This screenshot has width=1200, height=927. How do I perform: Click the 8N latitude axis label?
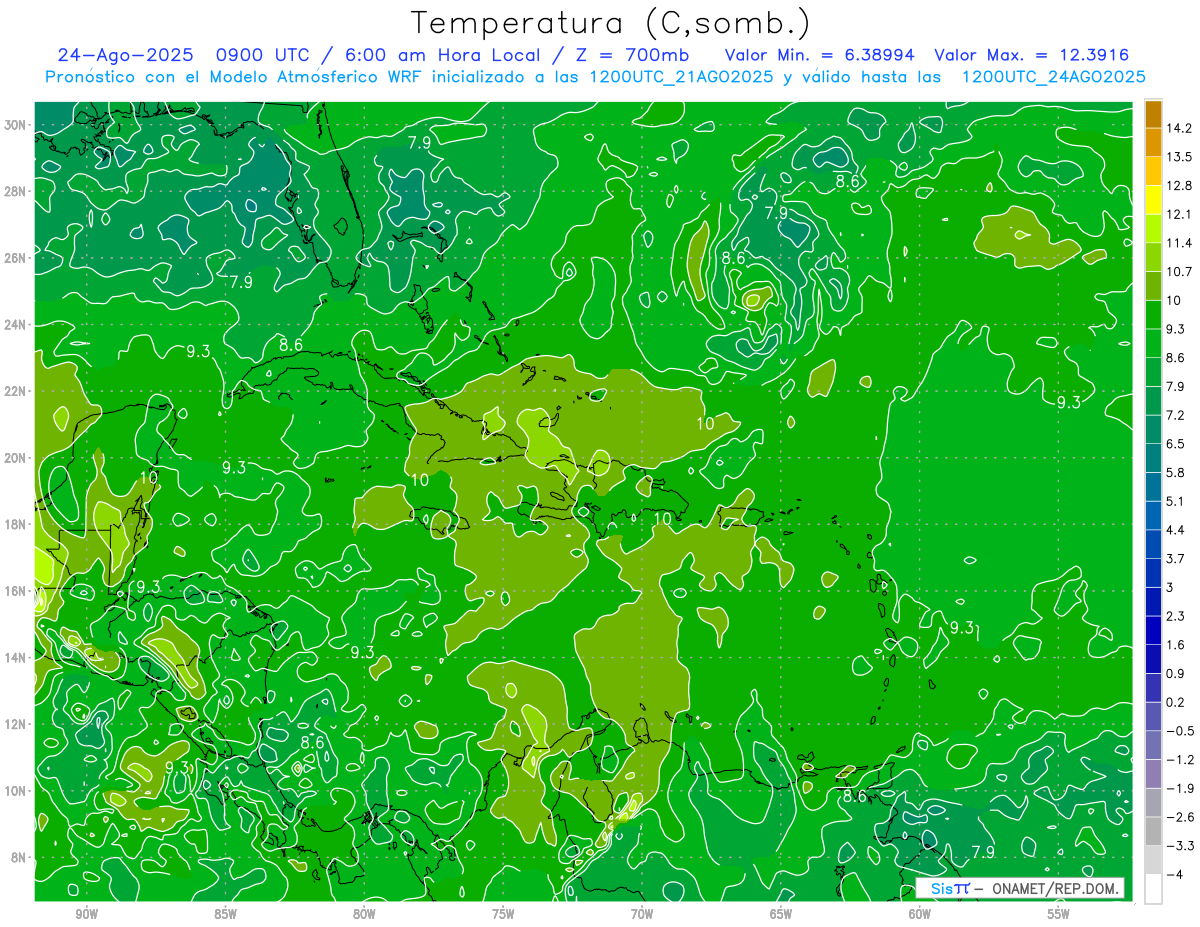pyautogui.click(x=19, y=857)
